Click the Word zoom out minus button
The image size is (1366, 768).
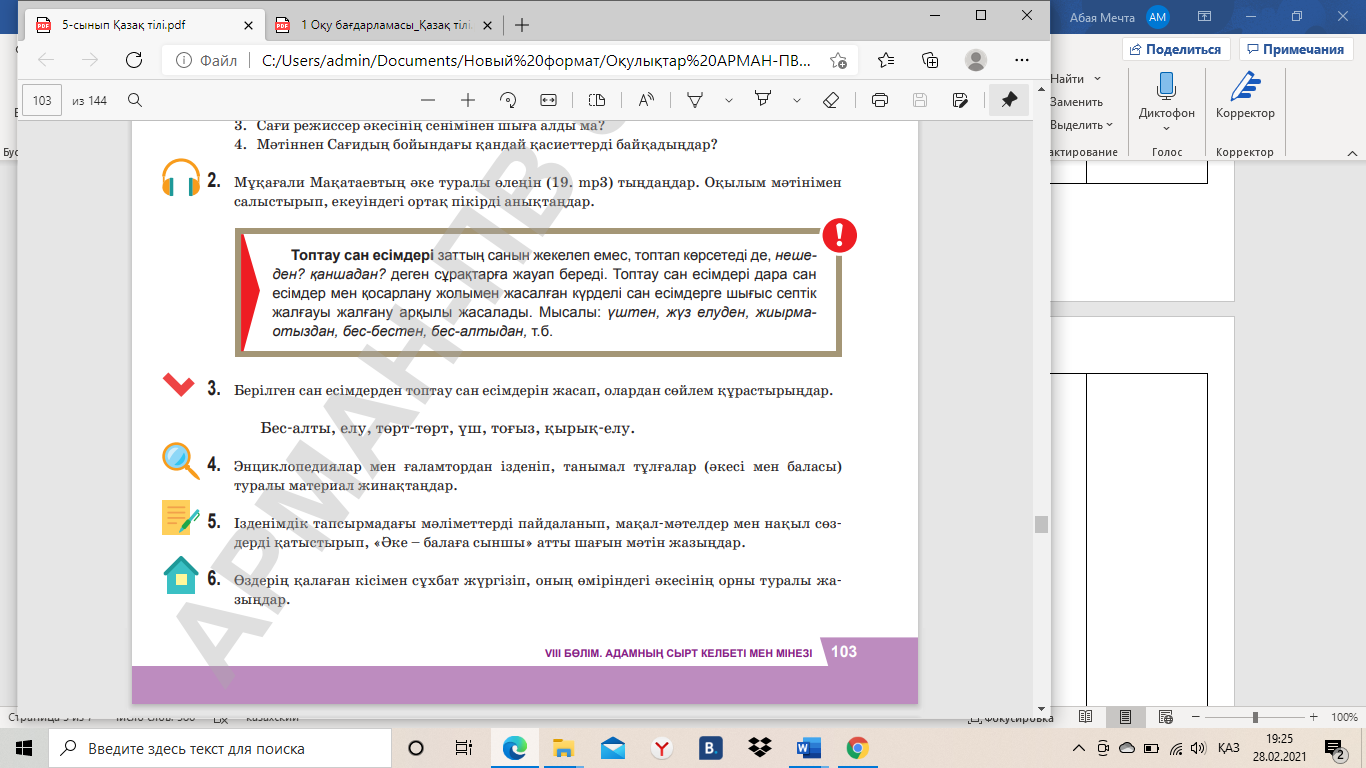pos(1195,717)
